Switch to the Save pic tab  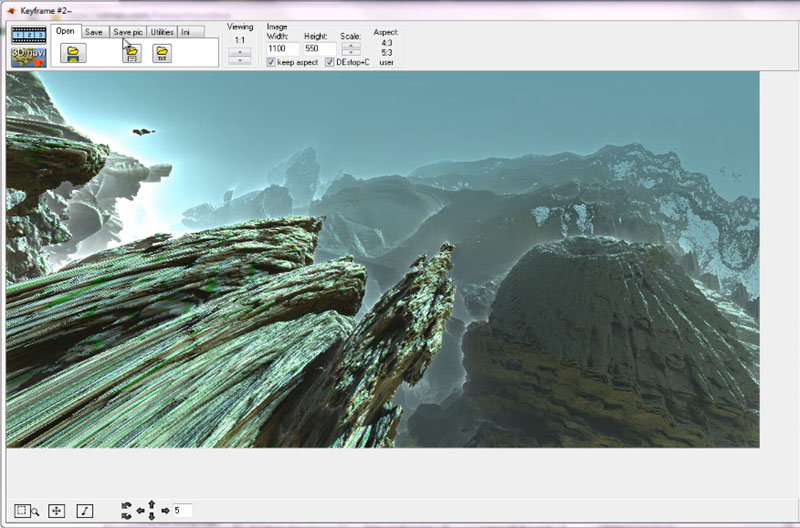(128, 32)
